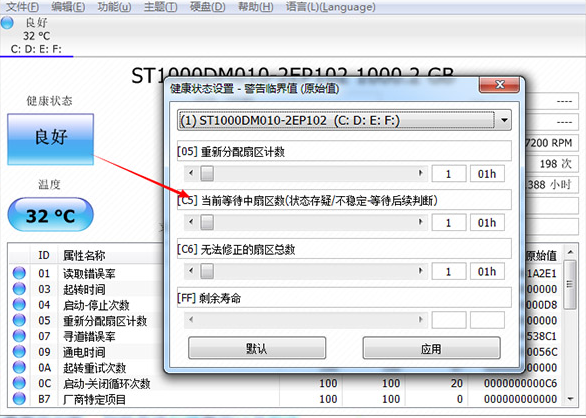586x418 pixels.
Task: Open the 文件(F) menu
Action: coord(22,7)
